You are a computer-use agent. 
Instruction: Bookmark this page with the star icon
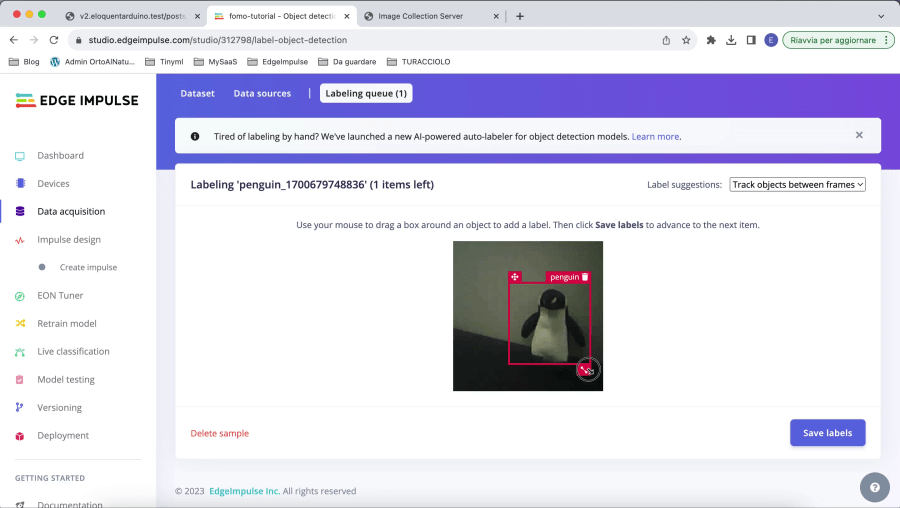point(686,40)
